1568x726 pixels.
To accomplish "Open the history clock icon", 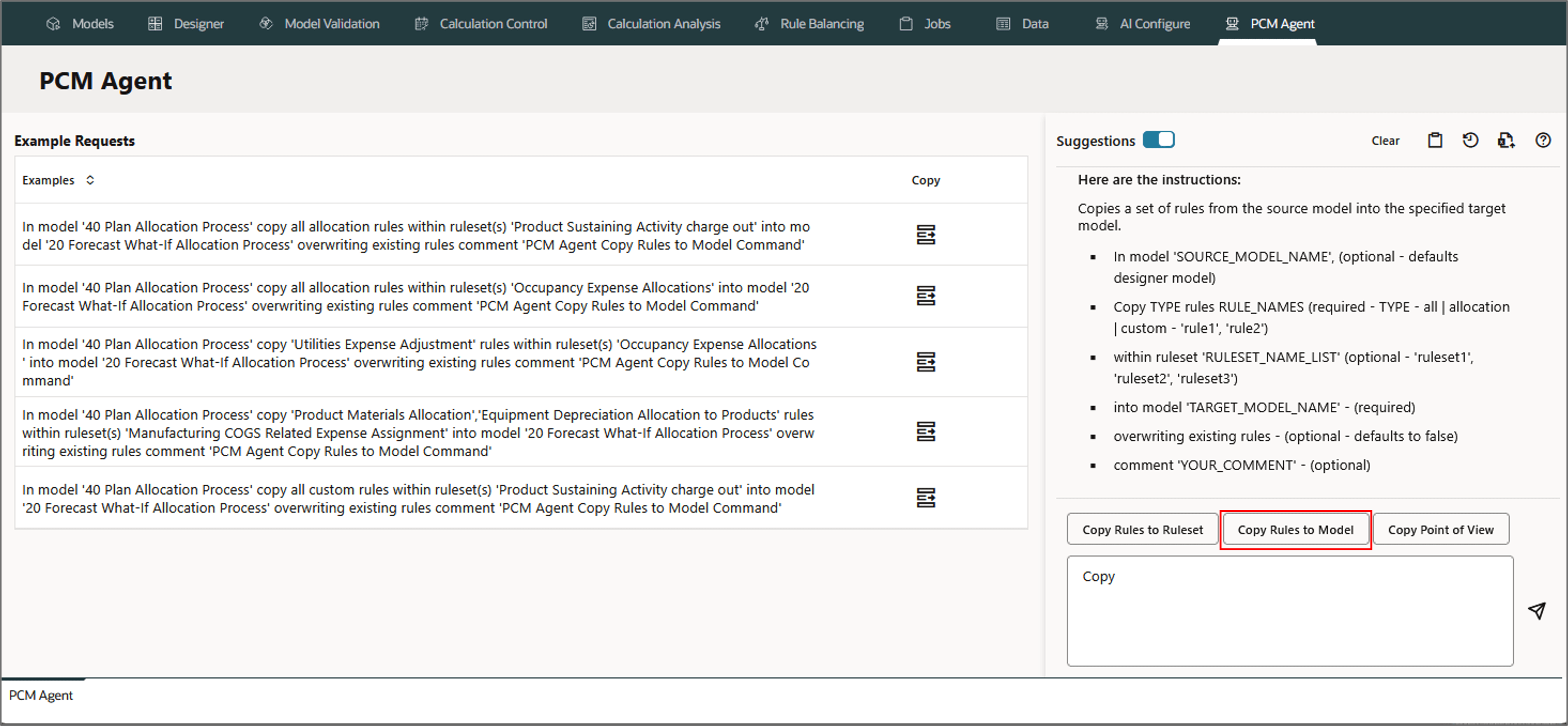I will pyautogui.click(x=1470, y=141).
